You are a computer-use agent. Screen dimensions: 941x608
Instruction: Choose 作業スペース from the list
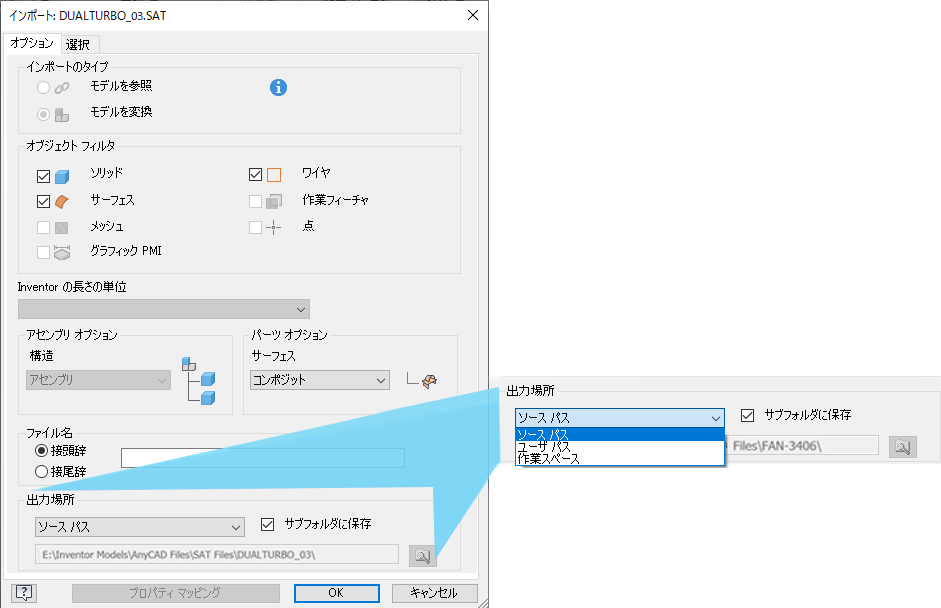click(x=620, y=459)
